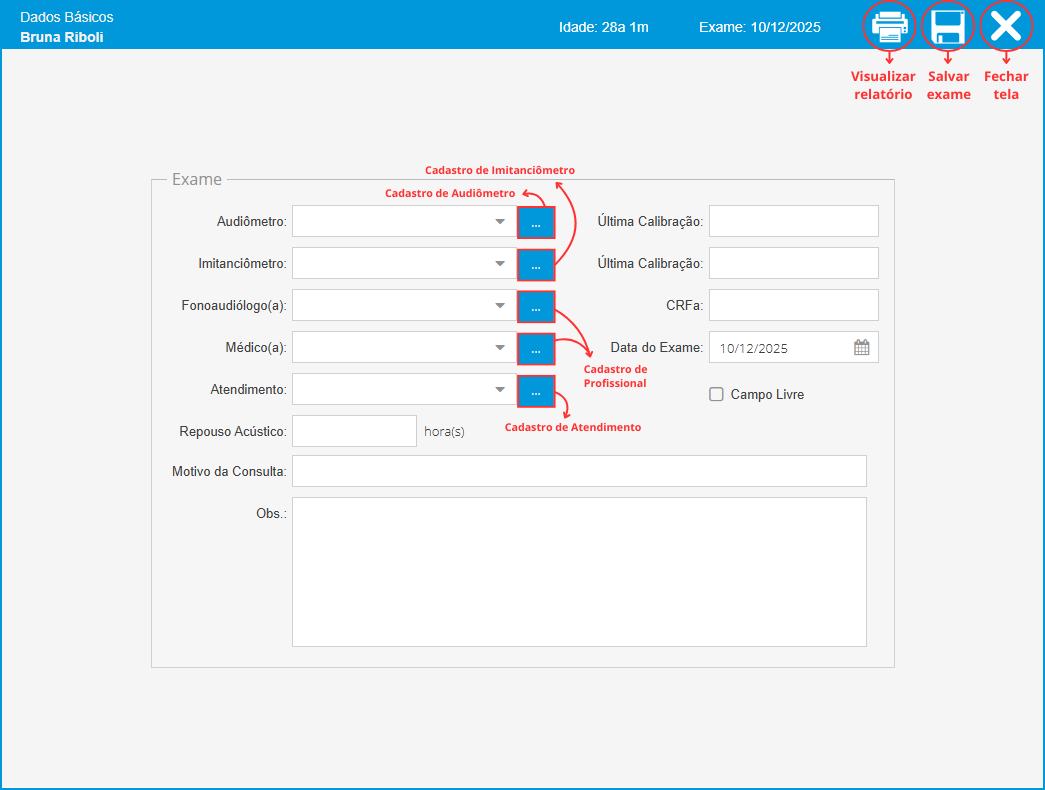The image size is (1045, 790).
Task: Expand the Fonoaudiólogo(a) dropdown
Action: tap(500, 306)
